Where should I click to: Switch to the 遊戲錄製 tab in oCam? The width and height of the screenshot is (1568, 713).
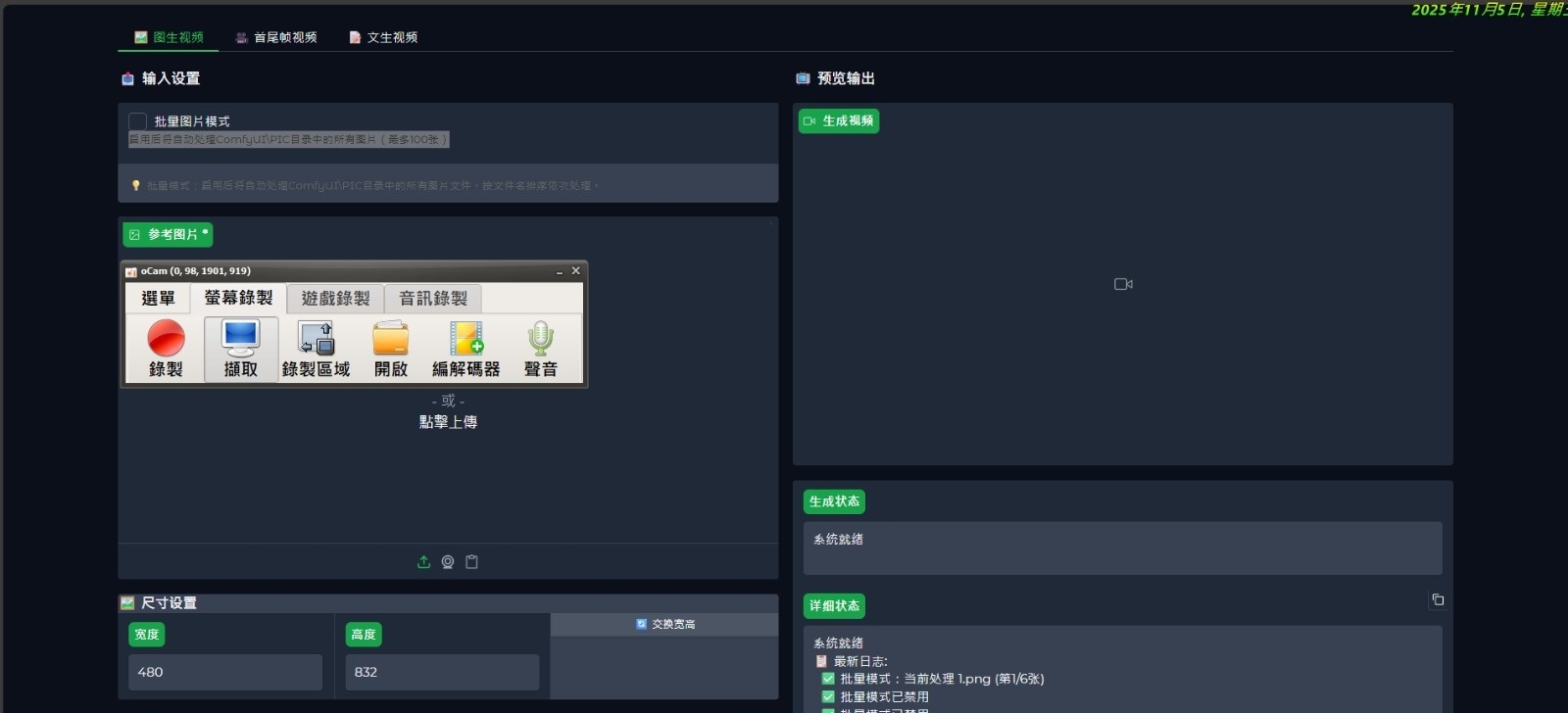coord(335,299)
